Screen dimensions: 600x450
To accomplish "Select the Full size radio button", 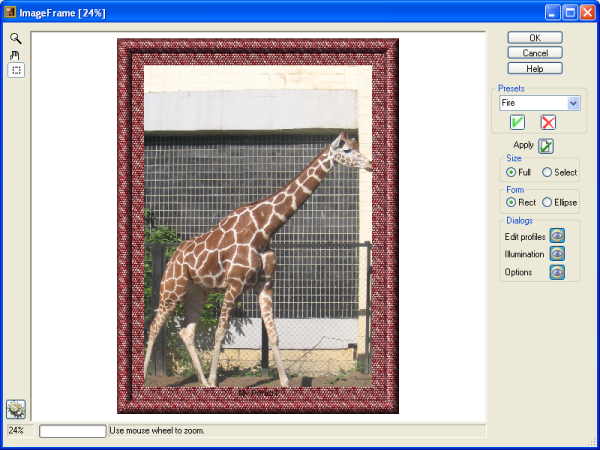I will click(511, 172).
